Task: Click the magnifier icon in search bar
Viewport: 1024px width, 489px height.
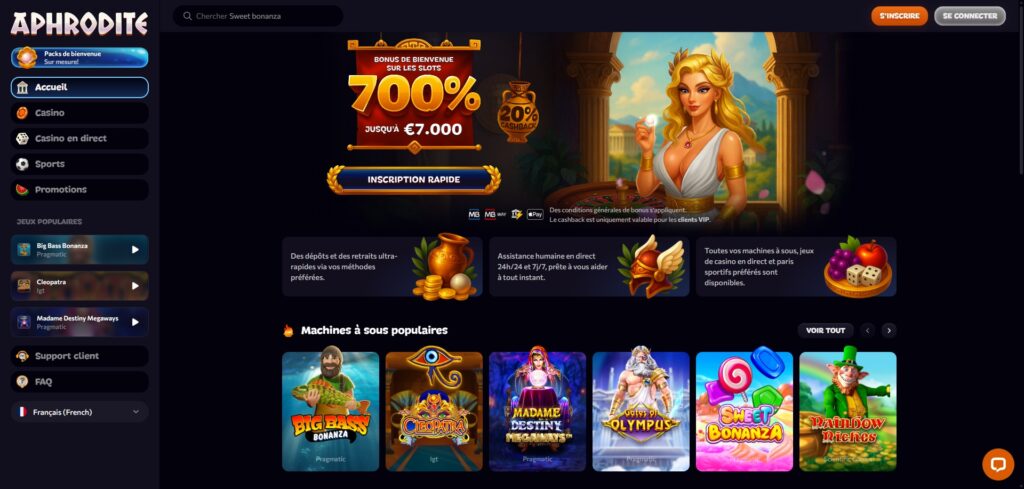Action: (x=187, y=16)
